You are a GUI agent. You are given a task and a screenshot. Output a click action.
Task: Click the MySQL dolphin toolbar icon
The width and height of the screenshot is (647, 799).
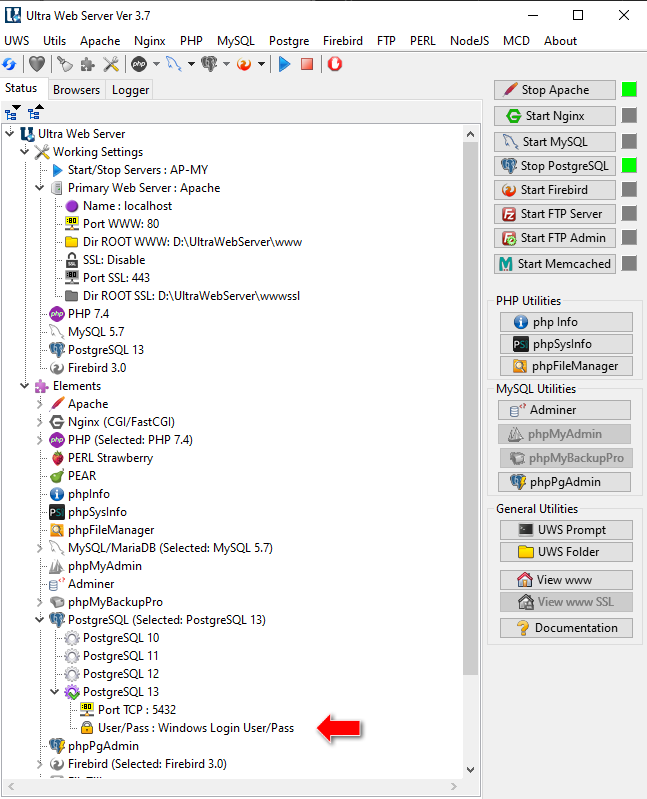click(174, 64)
